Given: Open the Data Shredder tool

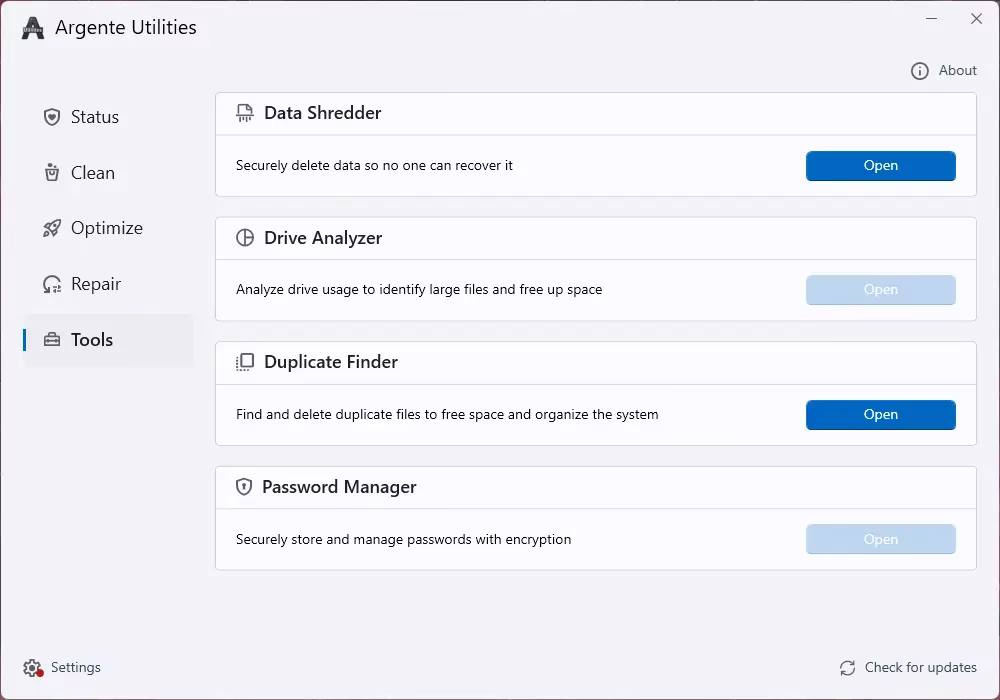Looking at the screenshot, I should pyautogui.click(x=880, y=166).
